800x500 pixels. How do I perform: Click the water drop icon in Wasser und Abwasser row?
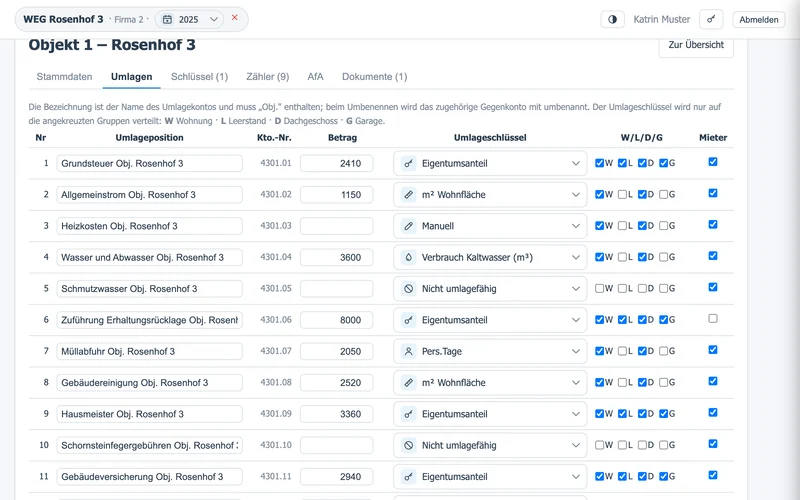(408, 258)
